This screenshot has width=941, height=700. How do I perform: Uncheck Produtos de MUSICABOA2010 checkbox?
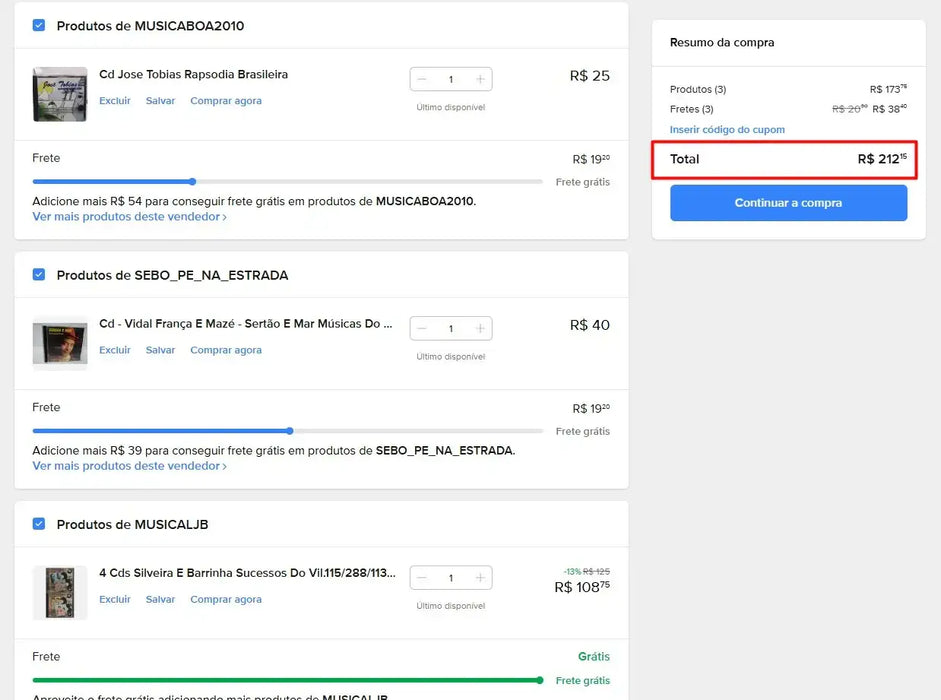(x=39, y=25)
